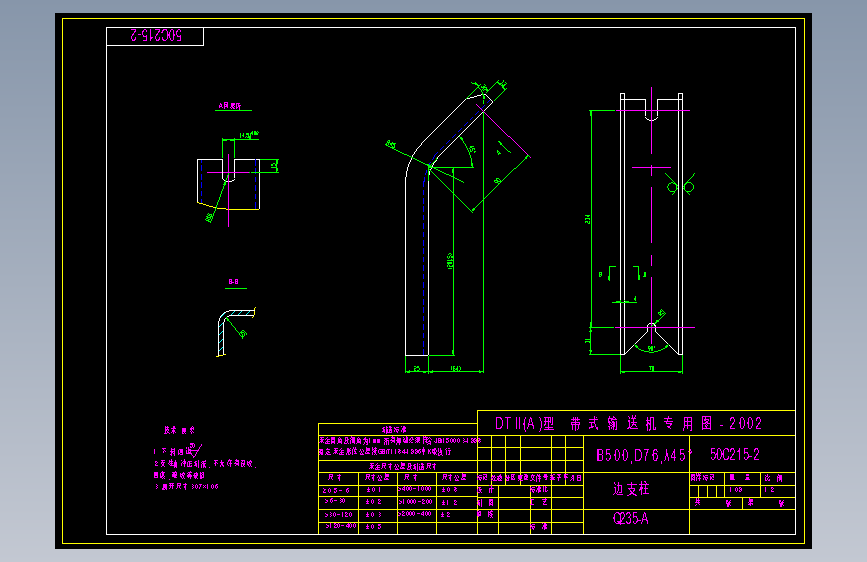Select the 'B-B' section view label
Viewport: 867px width, 562px height.
coord(233,282)
